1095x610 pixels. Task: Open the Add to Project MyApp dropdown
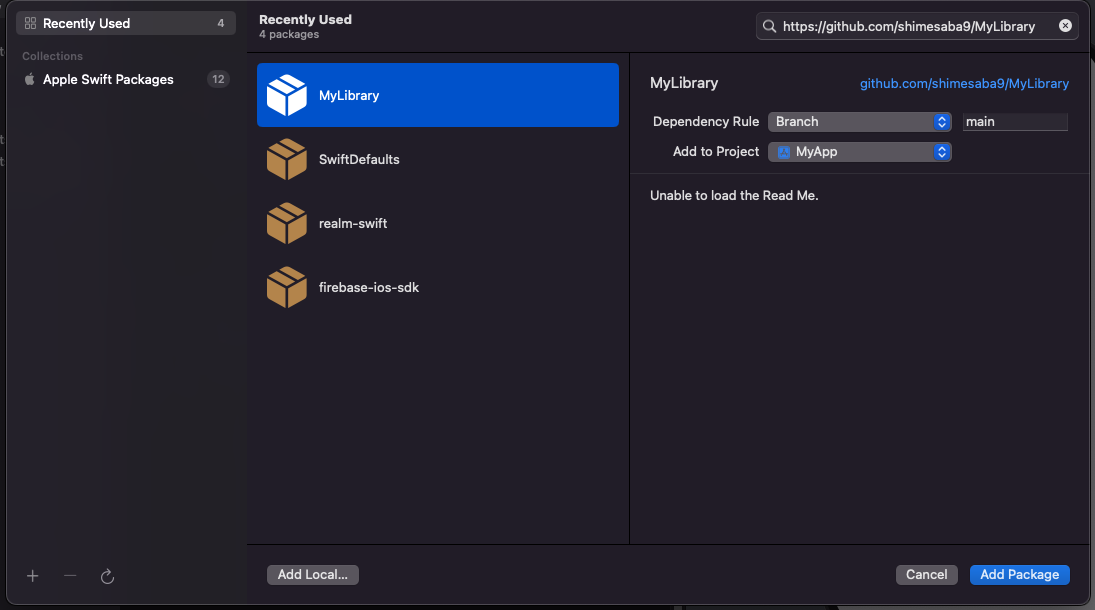tap(860, 152)
